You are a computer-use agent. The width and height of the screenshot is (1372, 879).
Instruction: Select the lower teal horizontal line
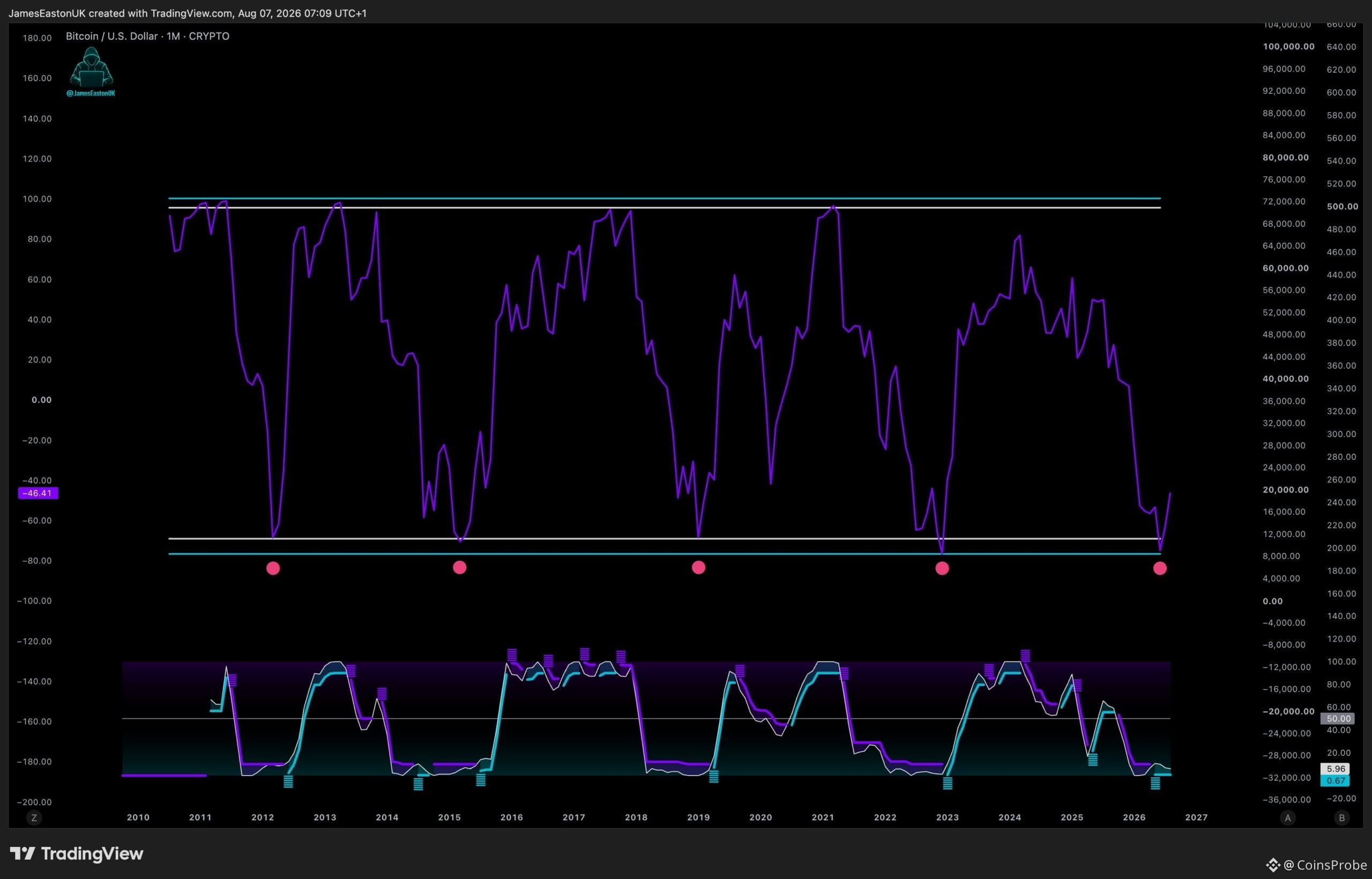(x=665, y=554)
